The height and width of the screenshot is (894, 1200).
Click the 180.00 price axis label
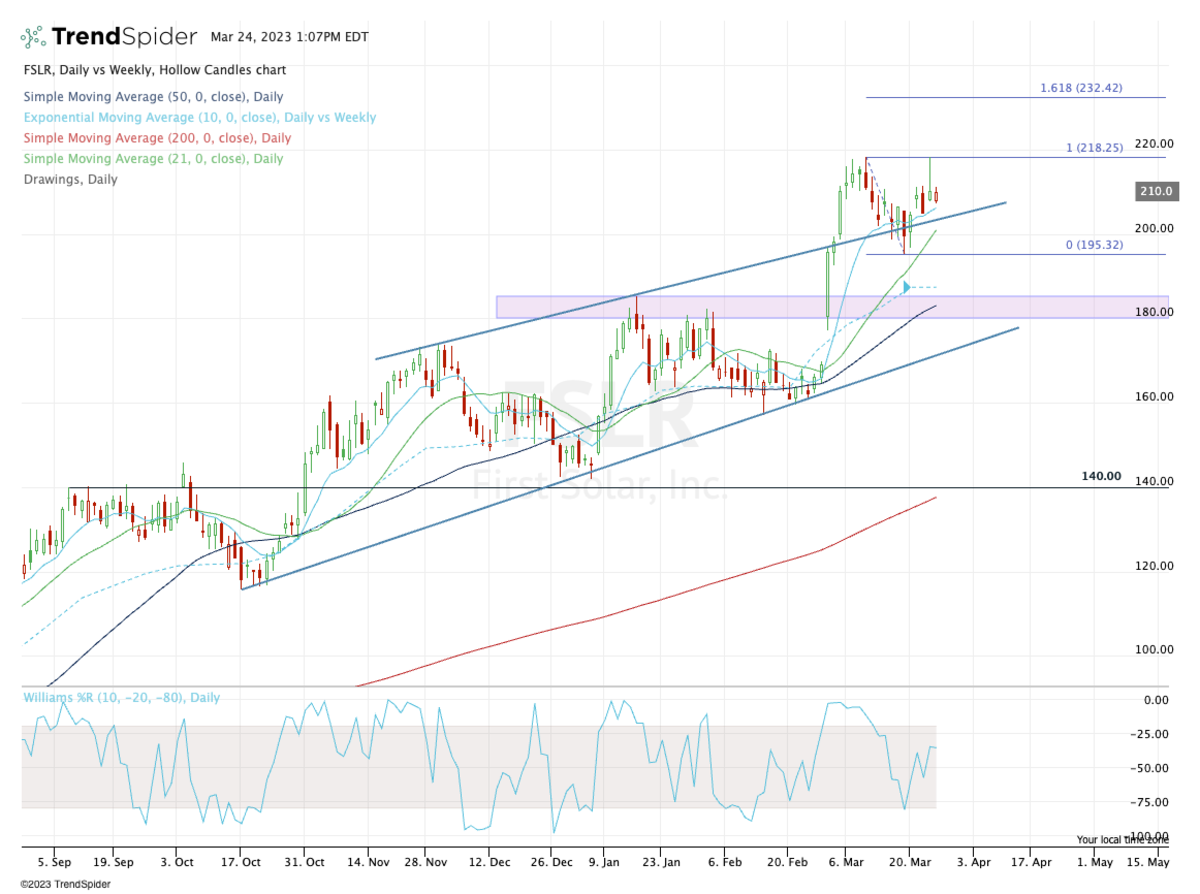(1160, 313)
